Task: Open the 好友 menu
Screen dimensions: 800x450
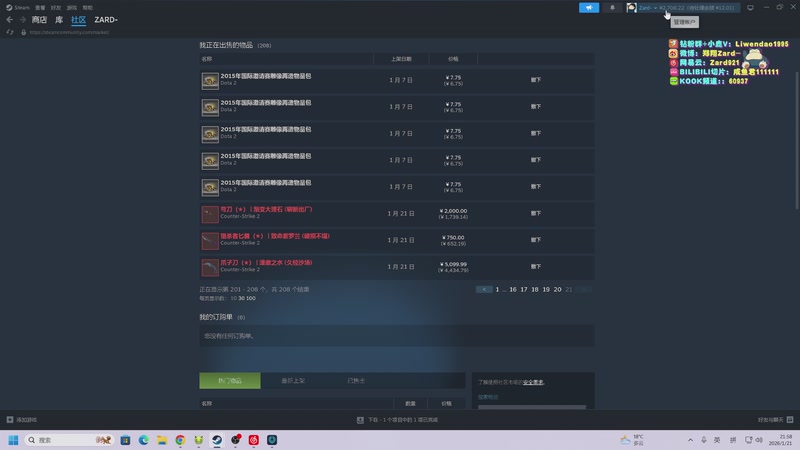Action: [x=56, y=8]
